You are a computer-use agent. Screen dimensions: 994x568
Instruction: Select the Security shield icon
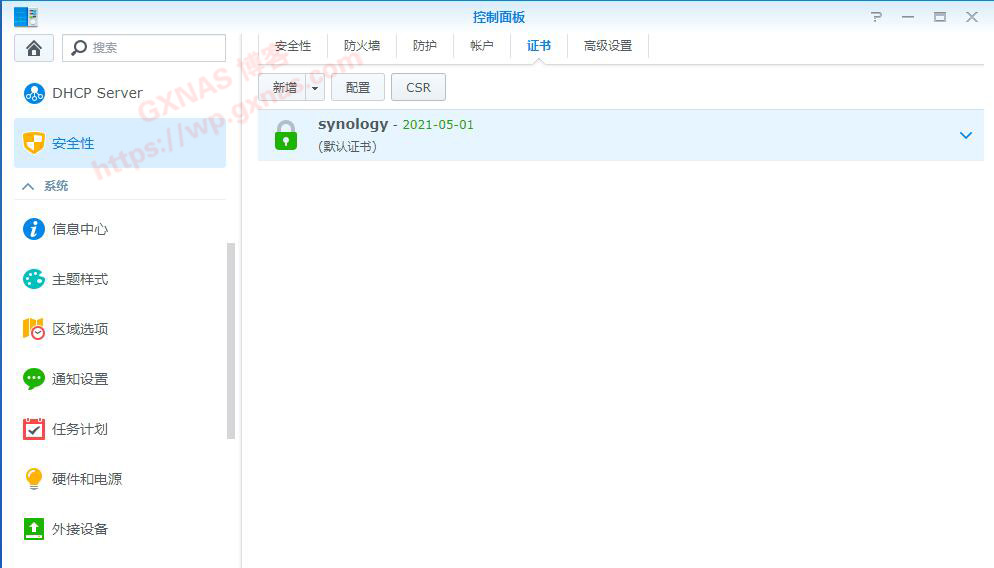point(34,143)
